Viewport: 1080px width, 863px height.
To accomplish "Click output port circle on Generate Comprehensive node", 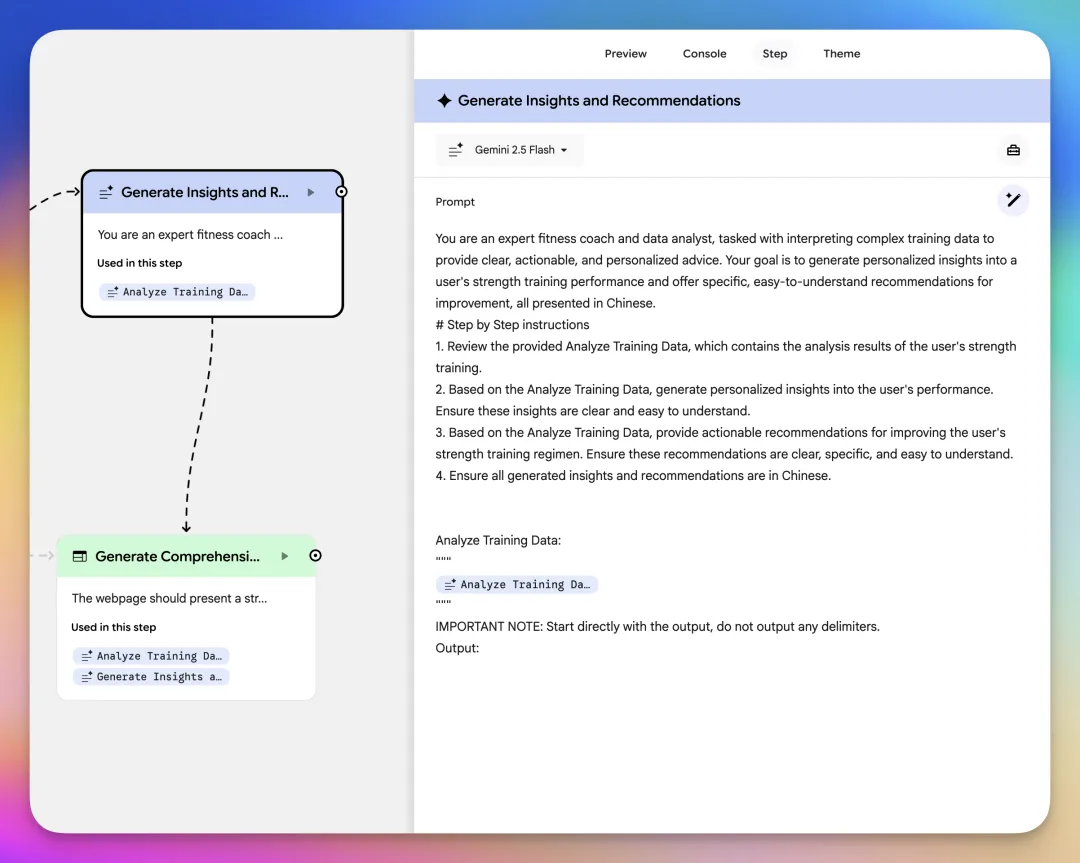I will click(x=315, y=556).
